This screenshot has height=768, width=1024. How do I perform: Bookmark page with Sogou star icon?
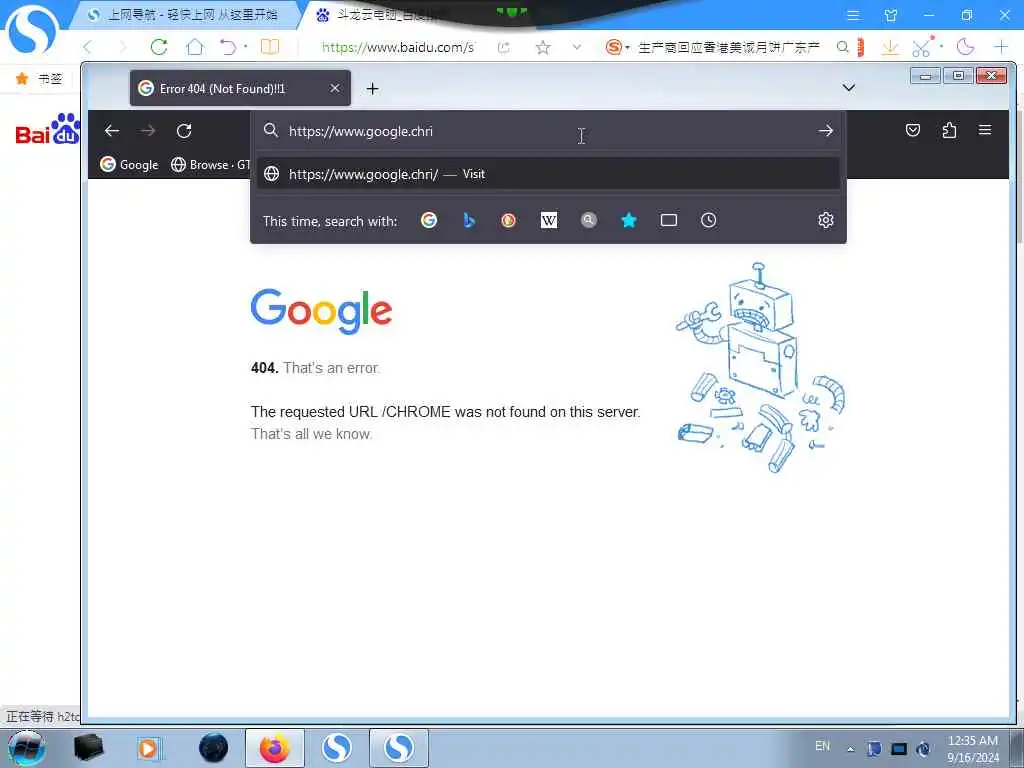click(x=543, y=47)
